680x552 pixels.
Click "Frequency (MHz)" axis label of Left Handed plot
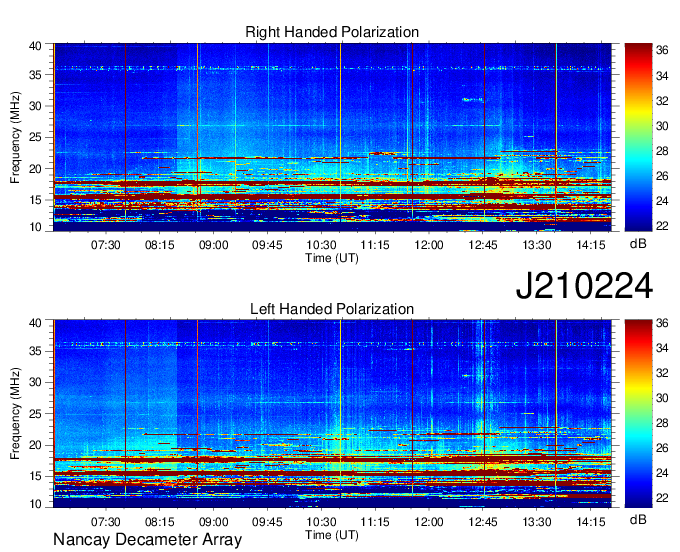15,414
